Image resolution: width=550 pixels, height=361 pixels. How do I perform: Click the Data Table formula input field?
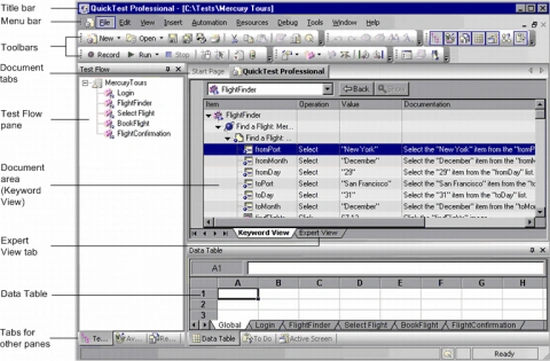pyautogui.click(x=396, y=268)
